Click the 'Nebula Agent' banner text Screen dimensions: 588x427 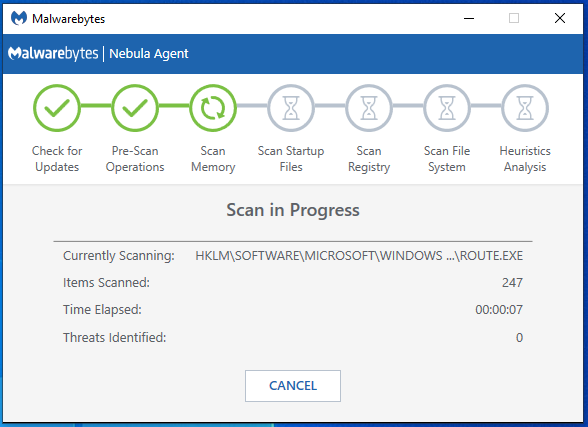coord(149,54)
